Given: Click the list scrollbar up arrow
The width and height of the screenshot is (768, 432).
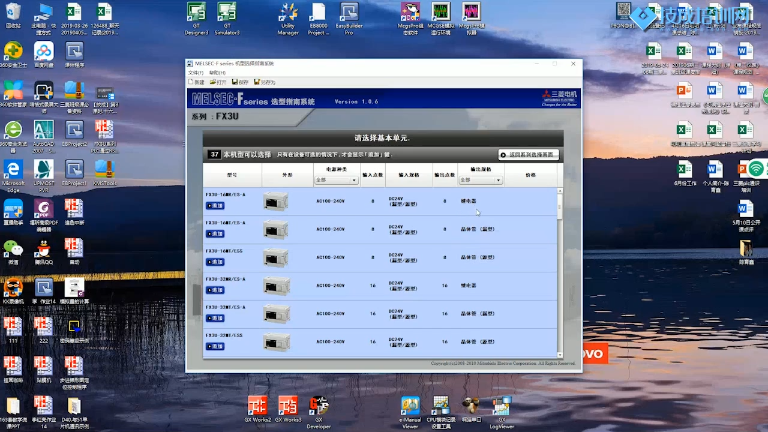Looking at the screenshot, I should 560,191.
